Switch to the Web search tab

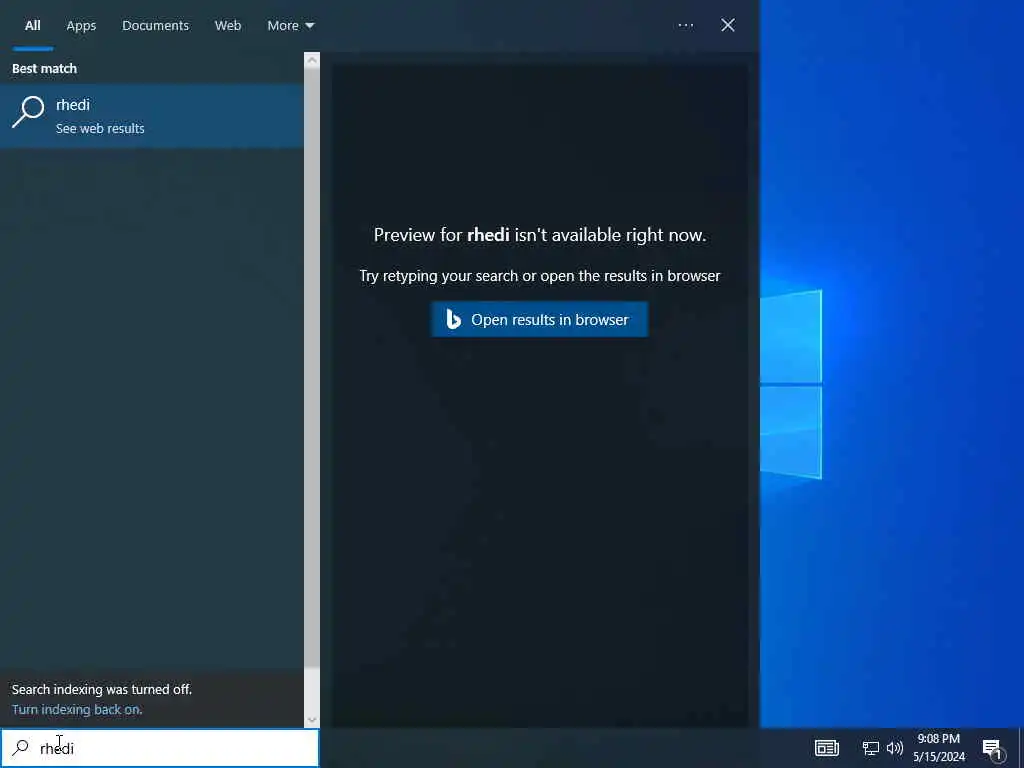(228, 25)
